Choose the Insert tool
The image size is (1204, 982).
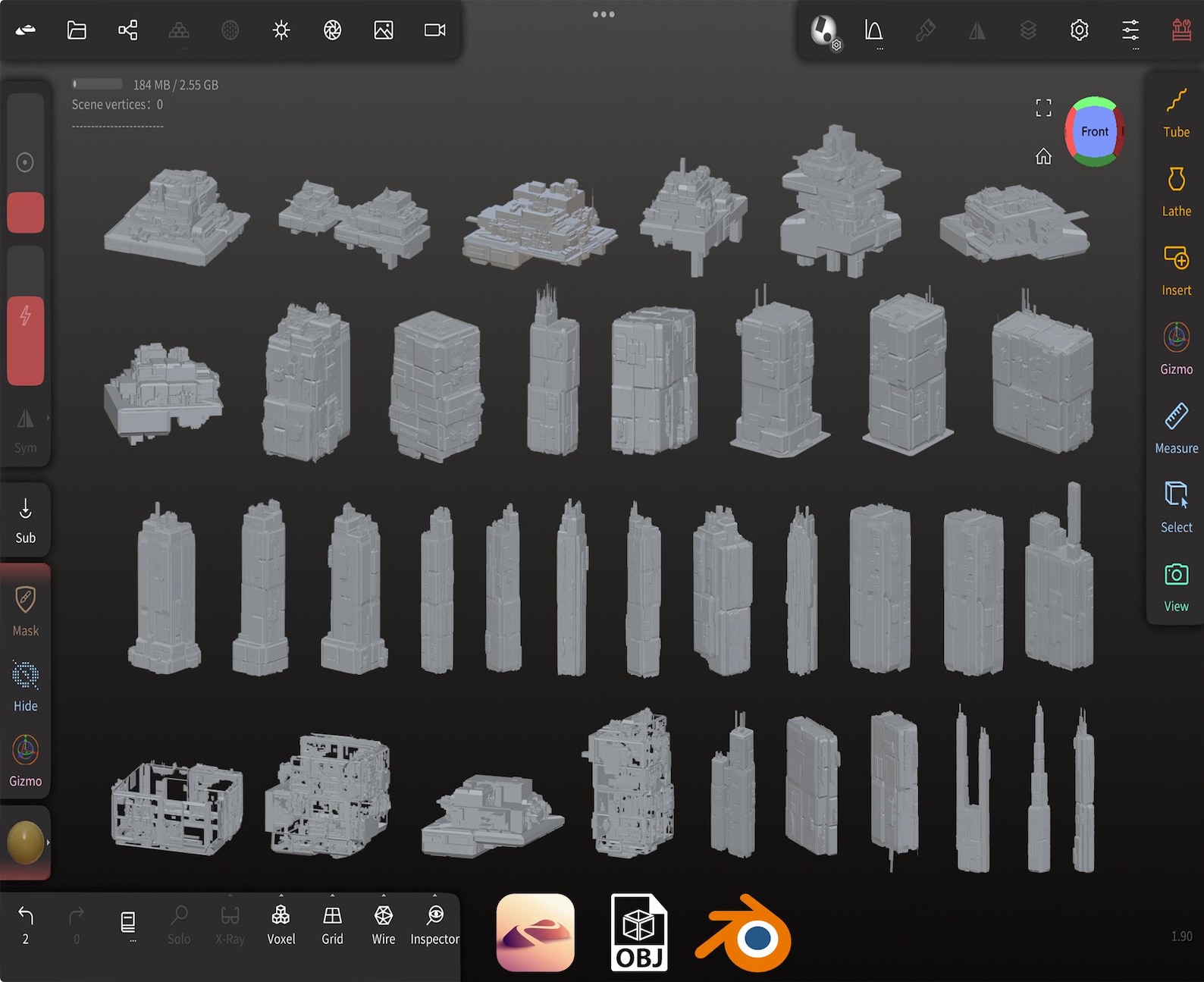pyautogui.click(x=1176, y=271)
